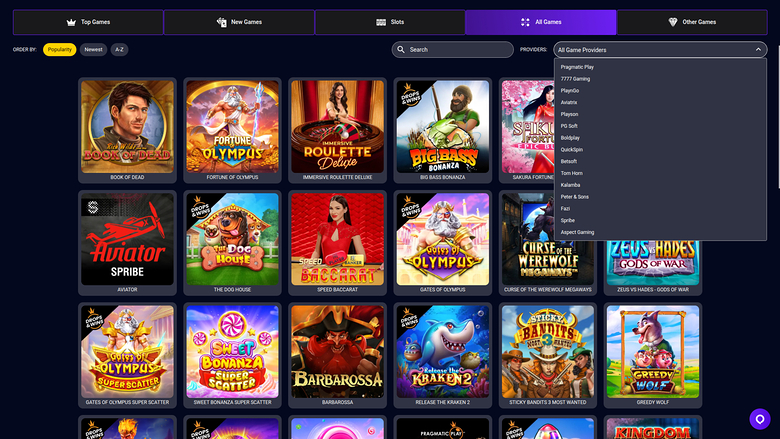Open the Other Games tab

pyautogui.click(x=692, y=22)
